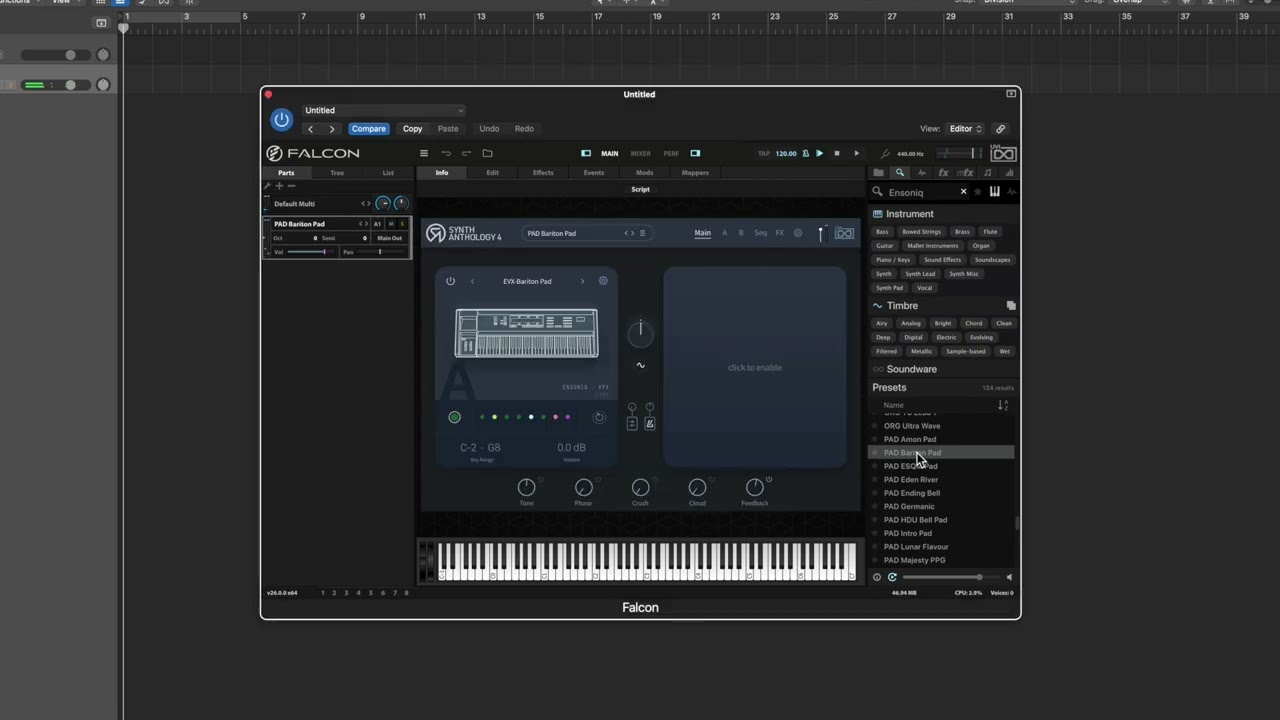Image resolution: width=1280 pixels, height=720 pixels.
Task: Toggle the keyboard instrument filter icon in search
Action: tap(995, 192)
